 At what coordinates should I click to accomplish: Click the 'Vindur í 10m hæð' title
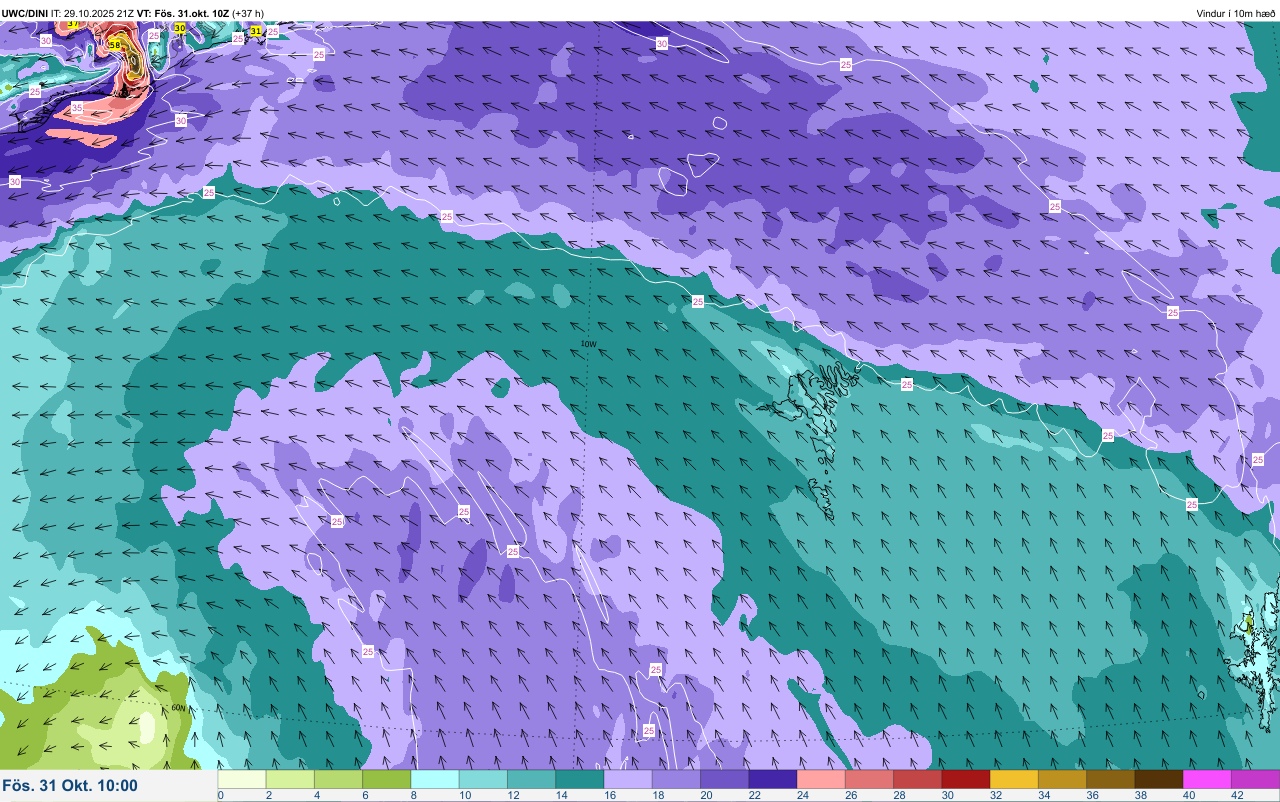pos(1236,13)
